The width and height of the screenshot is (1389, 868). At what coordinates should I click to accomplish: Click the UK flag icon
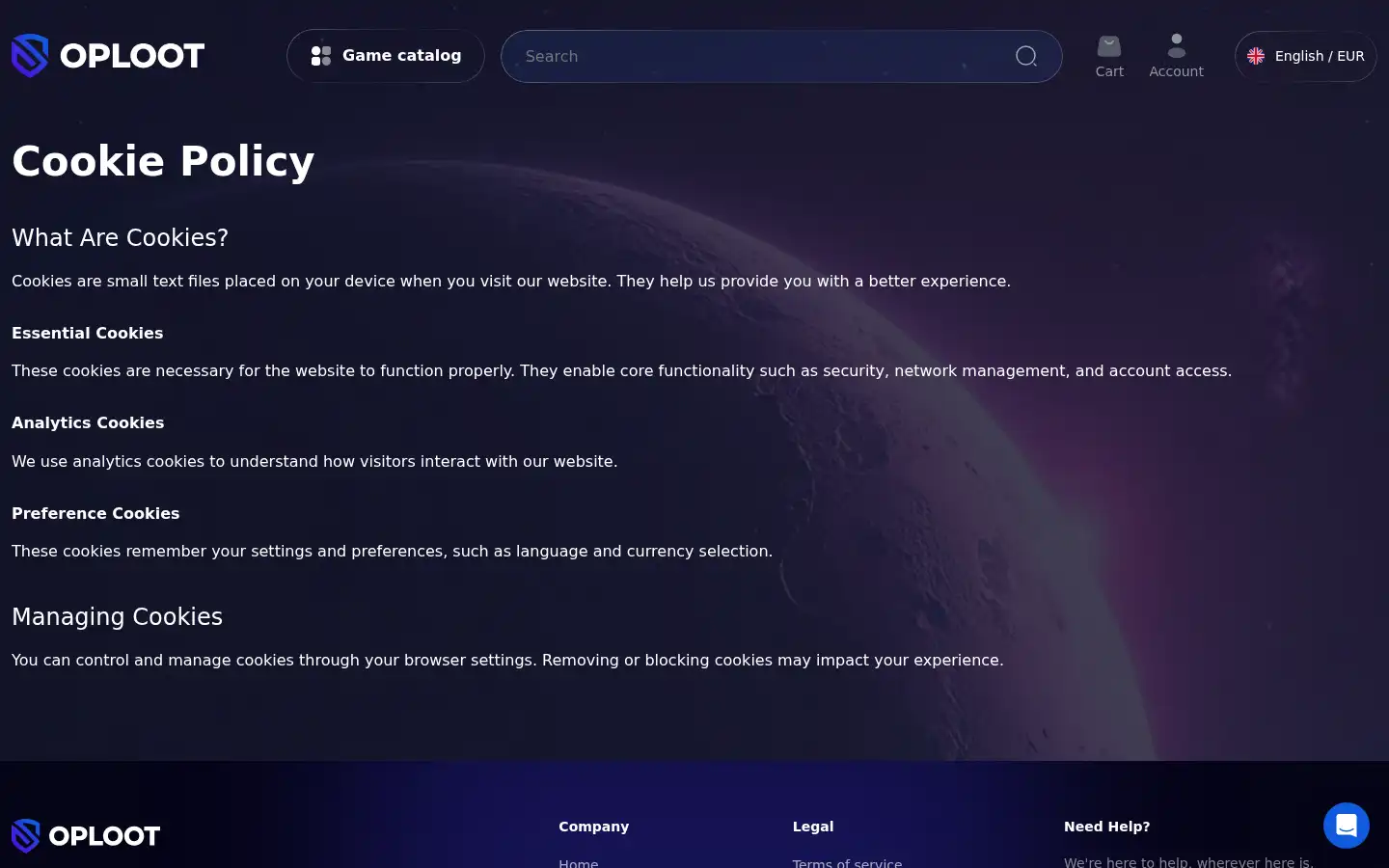click(1256, 56)
